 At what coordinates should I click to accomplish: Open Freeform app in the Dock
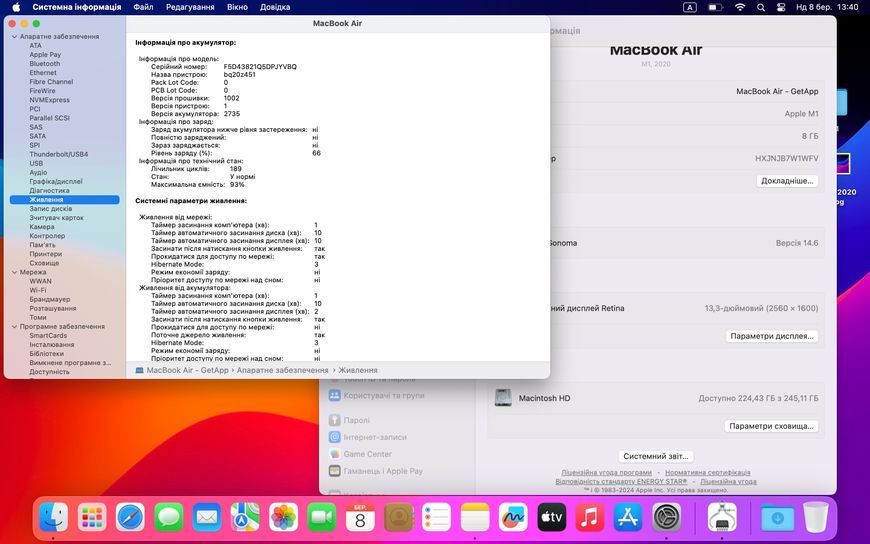click(513, 517)
